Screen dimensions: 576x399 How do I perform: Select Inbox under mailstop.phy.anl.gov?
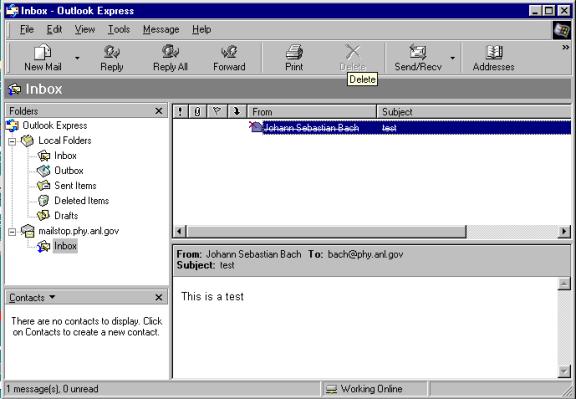tap(65, 246)
